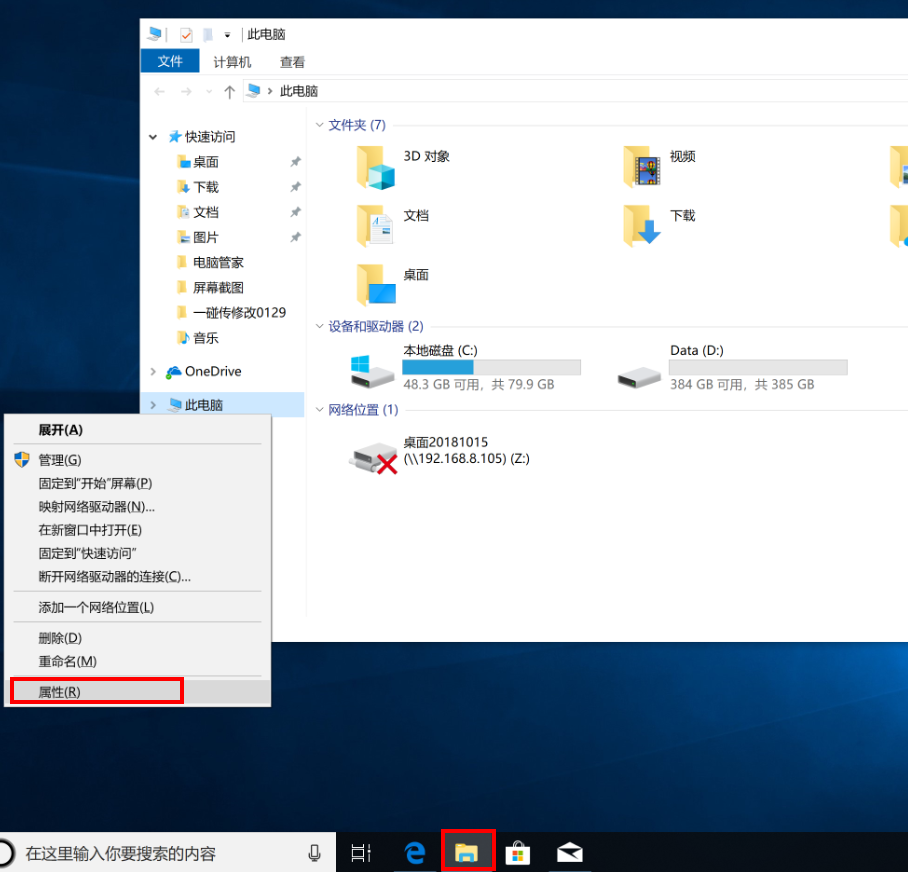Open the 3D 对象 folder icon
Viewport: 908px width, 872px height.
pos(376,167)
